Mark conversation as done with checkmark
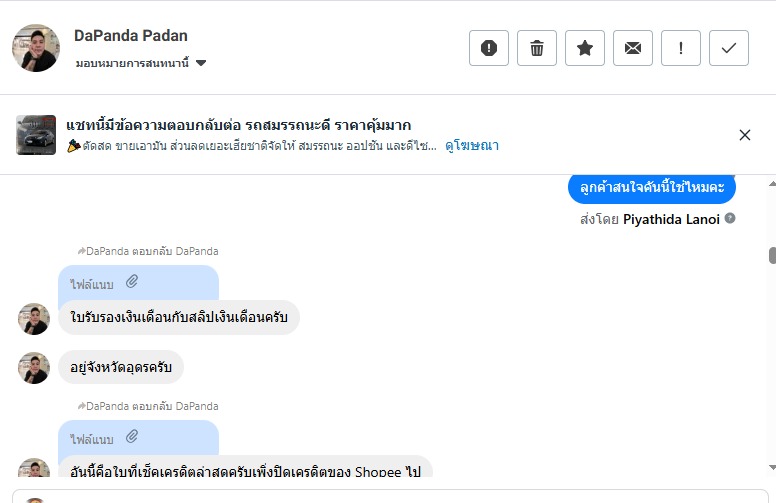Screen dimensions: 776x503 (729, 48)
